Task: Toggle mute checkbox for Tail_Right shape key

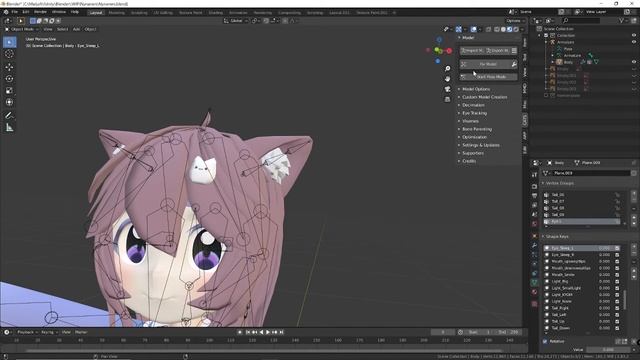Action: [x=617, y=308]
